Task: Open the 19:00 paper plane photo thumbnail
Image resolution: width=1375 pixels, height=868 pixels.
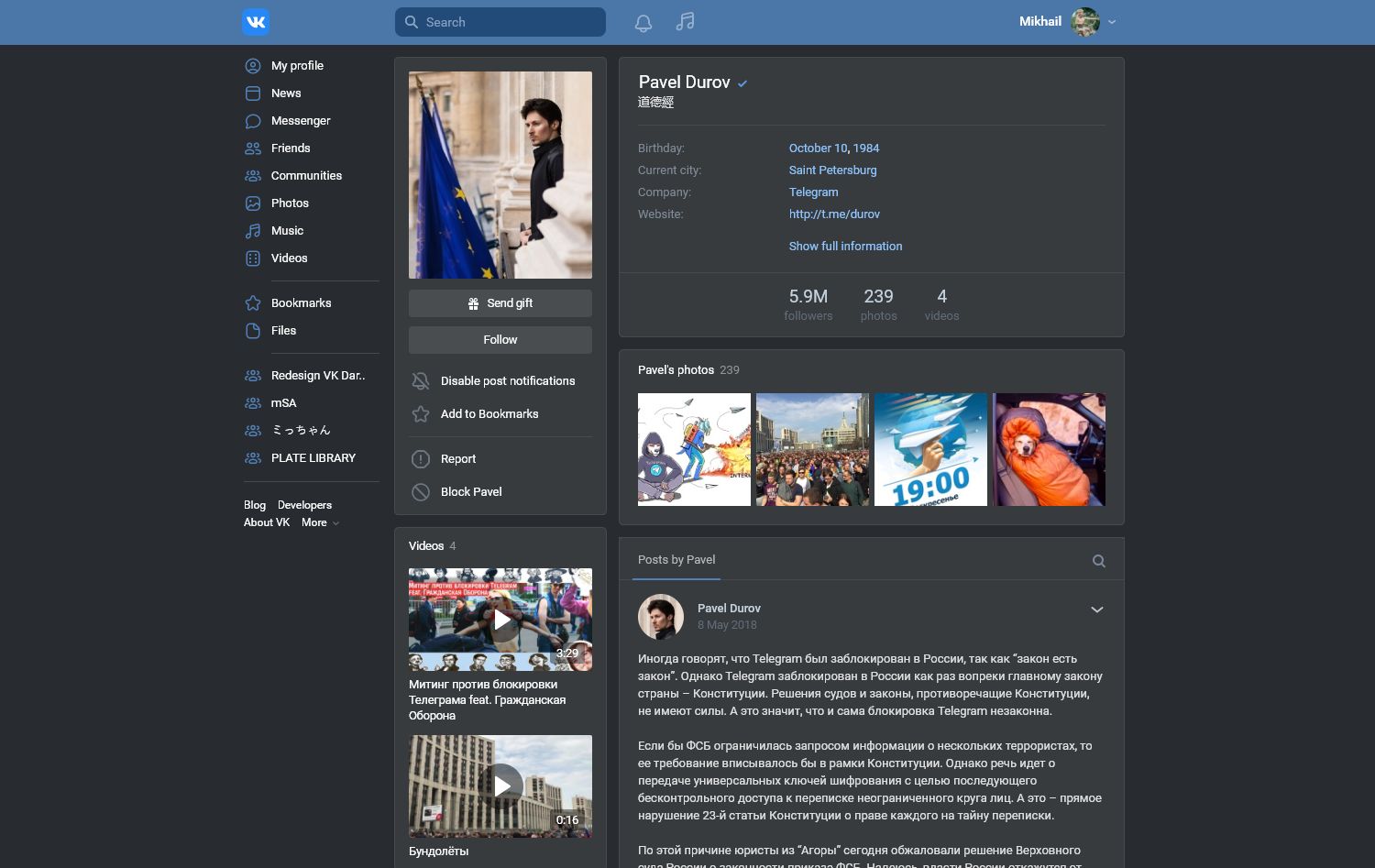Action: point(930,450)
